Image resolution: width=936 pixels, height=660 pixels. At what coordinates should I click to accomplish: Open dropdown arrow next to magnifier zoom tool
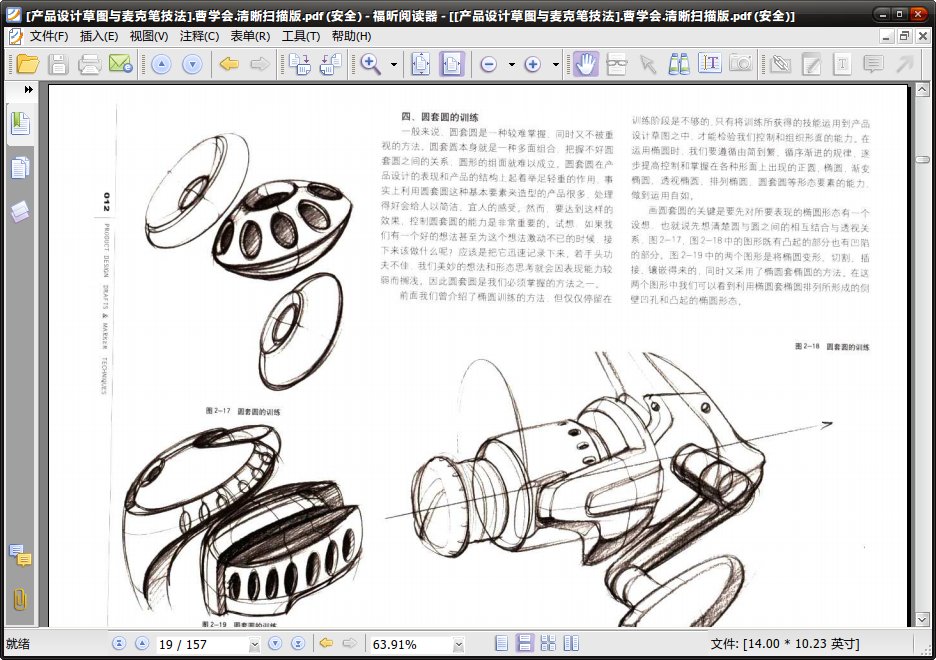click(x=393, y=64)
